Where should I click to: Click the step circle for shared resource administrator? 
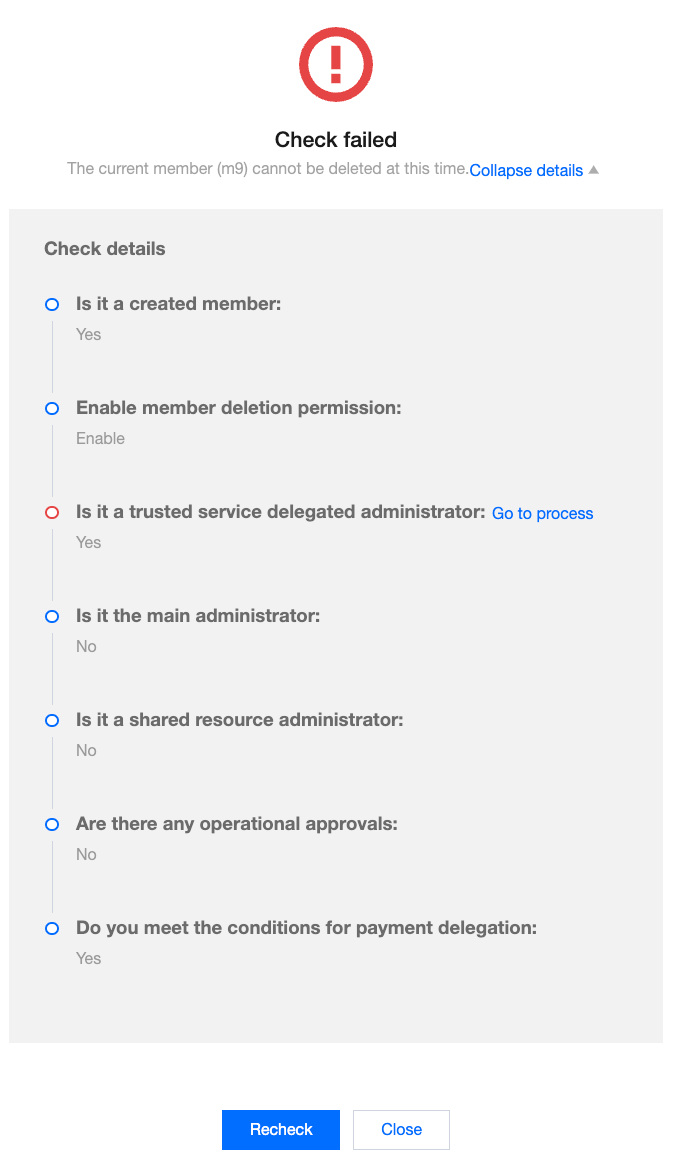[52, 720]
